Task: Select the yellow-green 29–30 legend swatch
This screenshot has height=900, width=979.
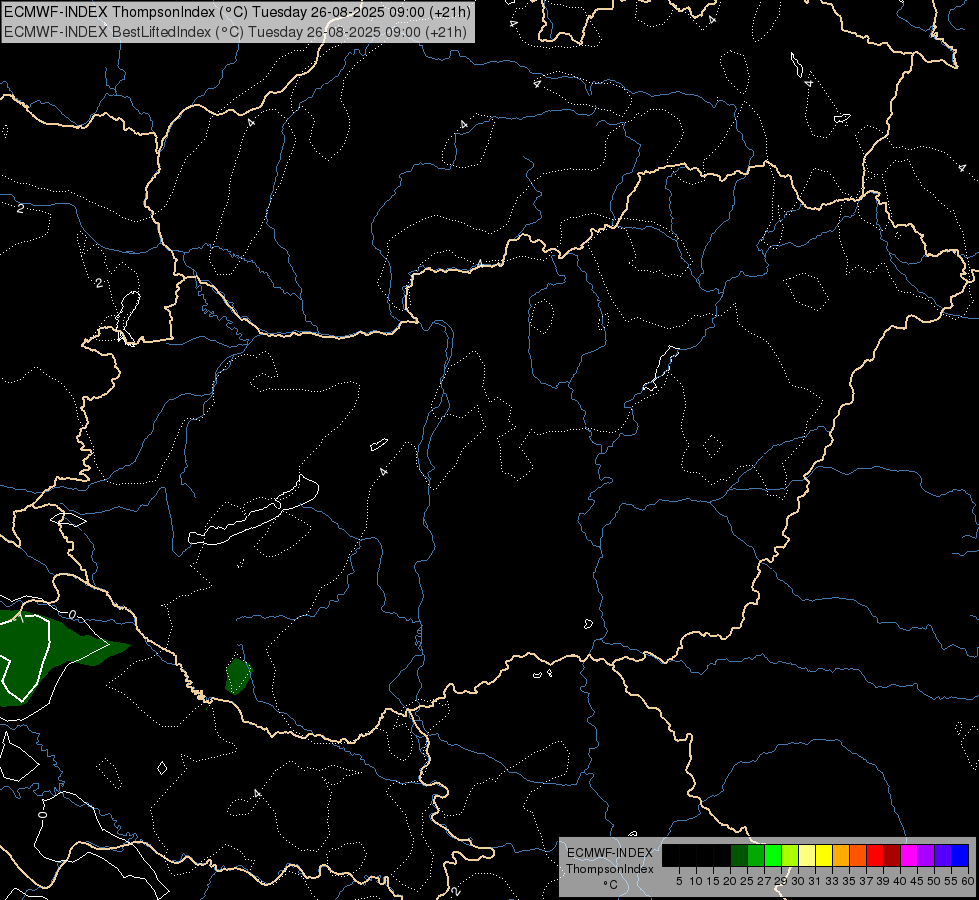Action: [789, 855]
